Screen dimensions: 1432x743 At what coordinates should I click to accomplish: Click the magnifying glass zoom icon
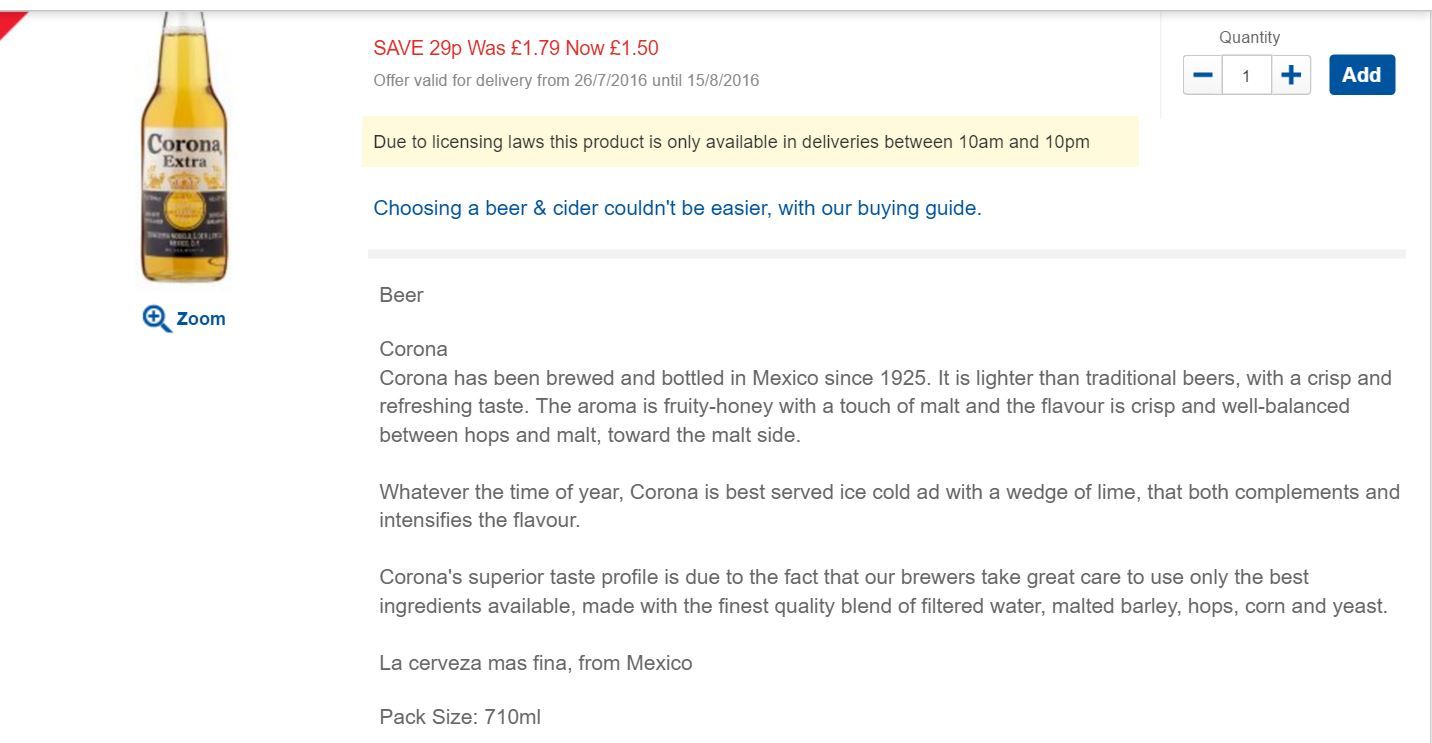(157, 319)
